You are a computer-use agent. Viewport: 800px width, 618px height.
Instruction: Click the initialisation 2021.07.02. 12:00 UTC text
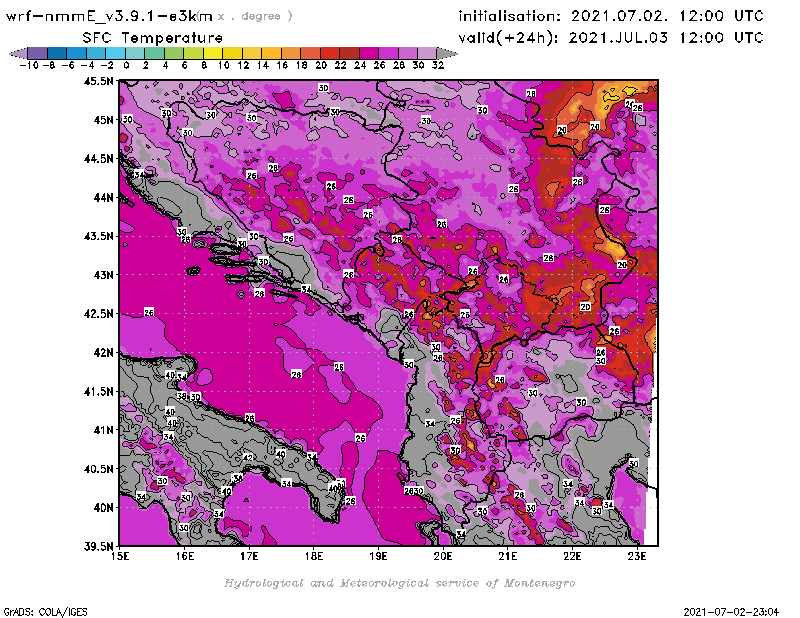611,16
